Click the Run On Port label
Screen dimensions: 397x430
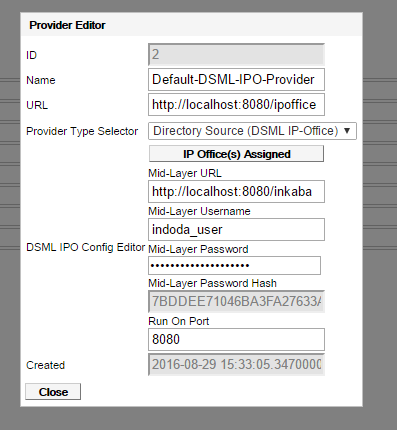click(x=179, y=321)
